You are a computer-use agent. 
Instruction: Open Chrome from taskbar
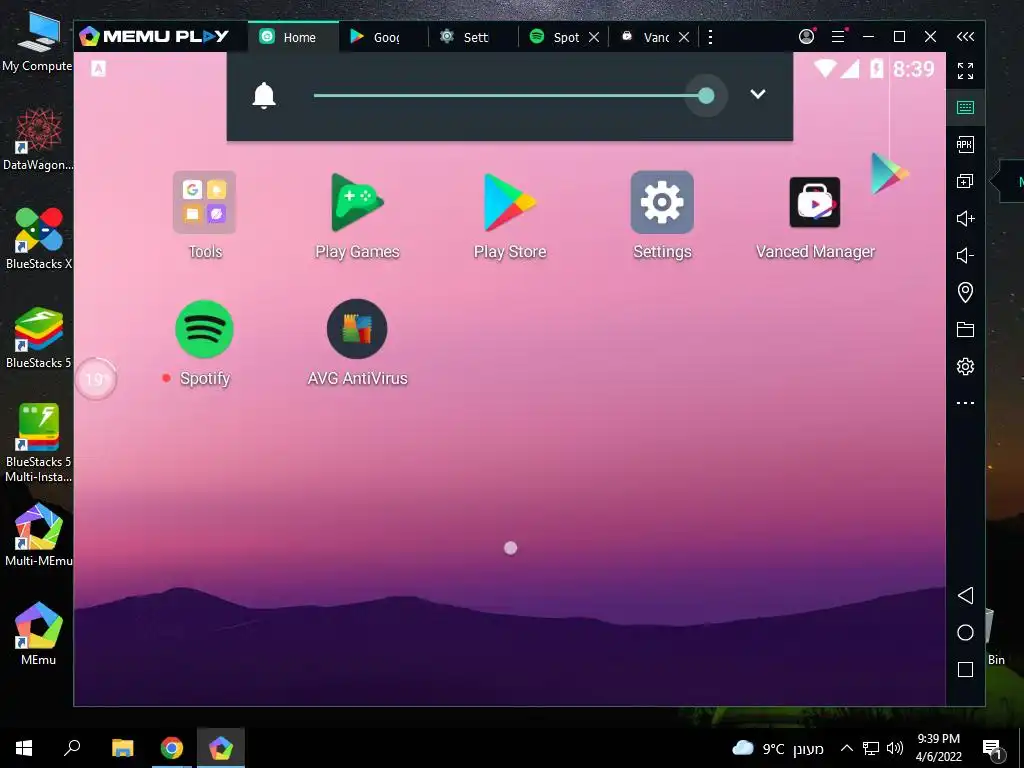point(172,748)
